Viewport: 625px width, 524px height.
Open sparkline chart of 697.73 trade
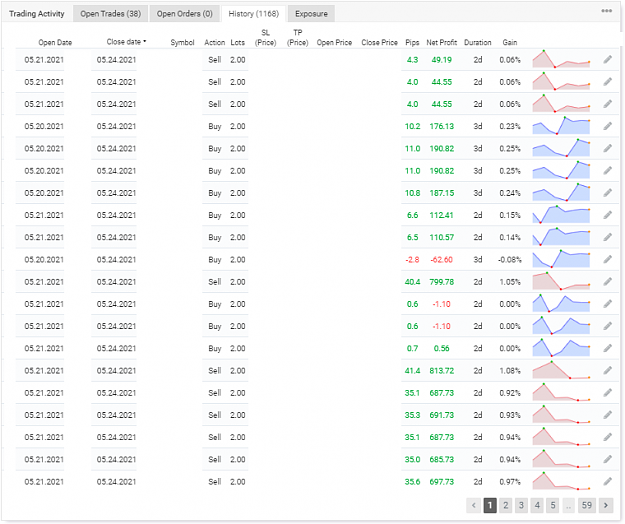(561, 481)
